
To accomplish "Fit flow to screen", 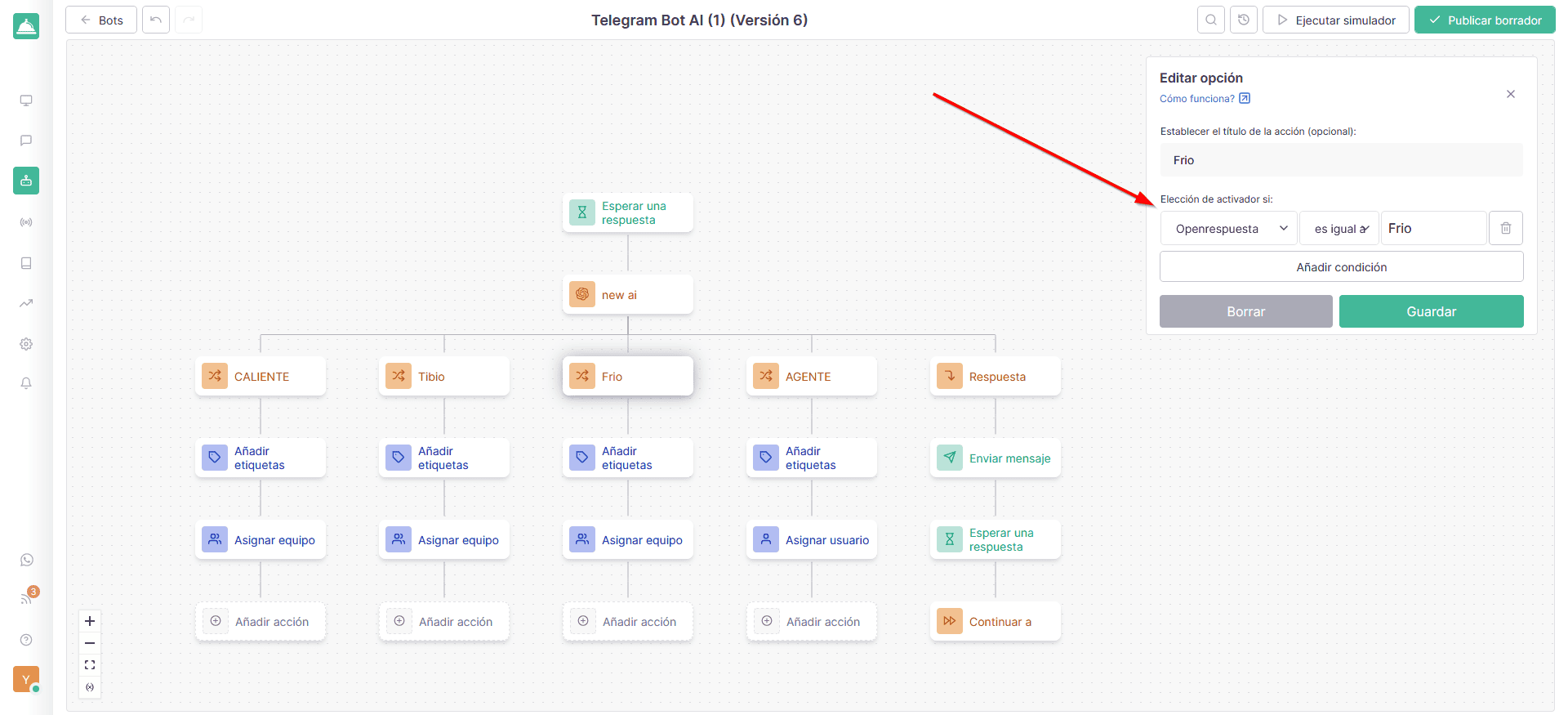I will 90,665.
